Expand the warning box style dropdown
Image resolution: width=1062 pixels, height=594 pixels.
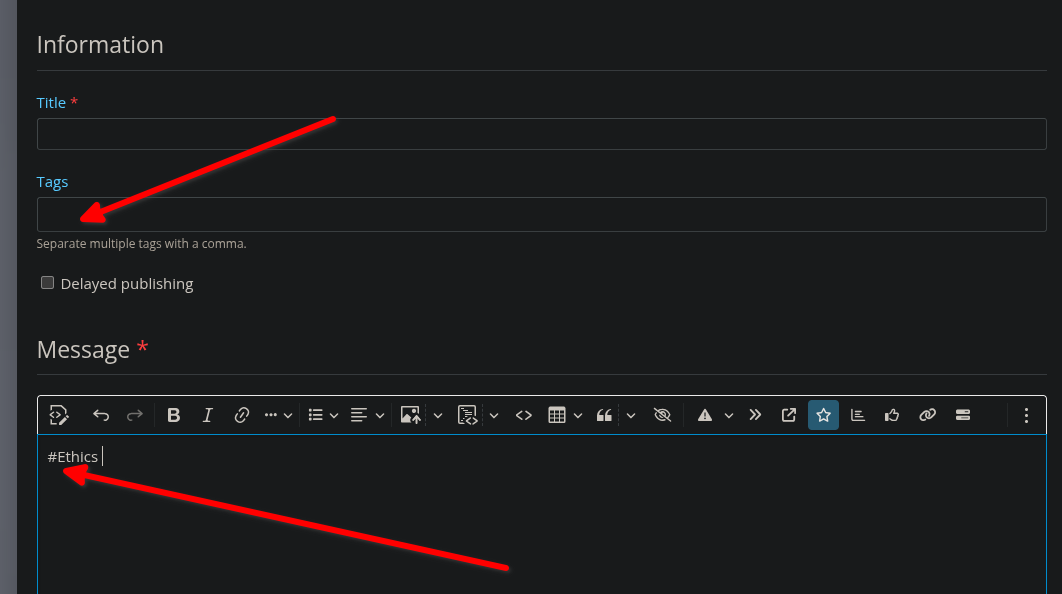pyautogui.click(x=729, y=415)
